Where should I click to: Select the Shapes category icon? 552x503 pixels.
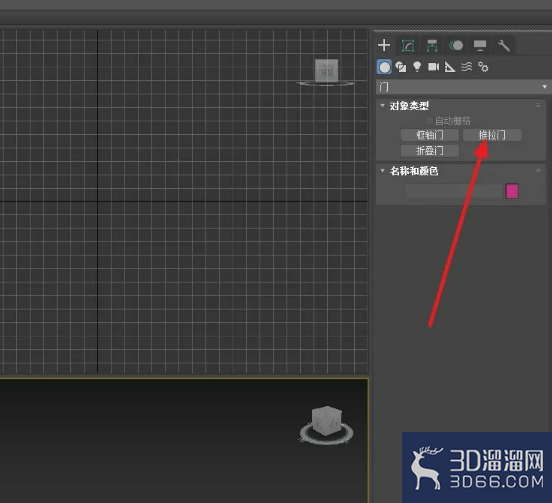(x=401, y=67)
